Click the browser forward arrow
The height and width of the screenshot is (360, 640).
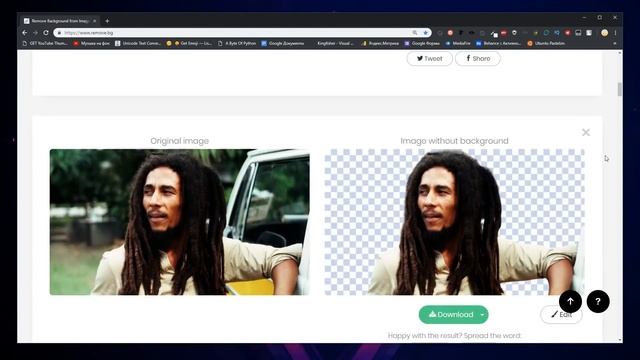coord(36,33)
